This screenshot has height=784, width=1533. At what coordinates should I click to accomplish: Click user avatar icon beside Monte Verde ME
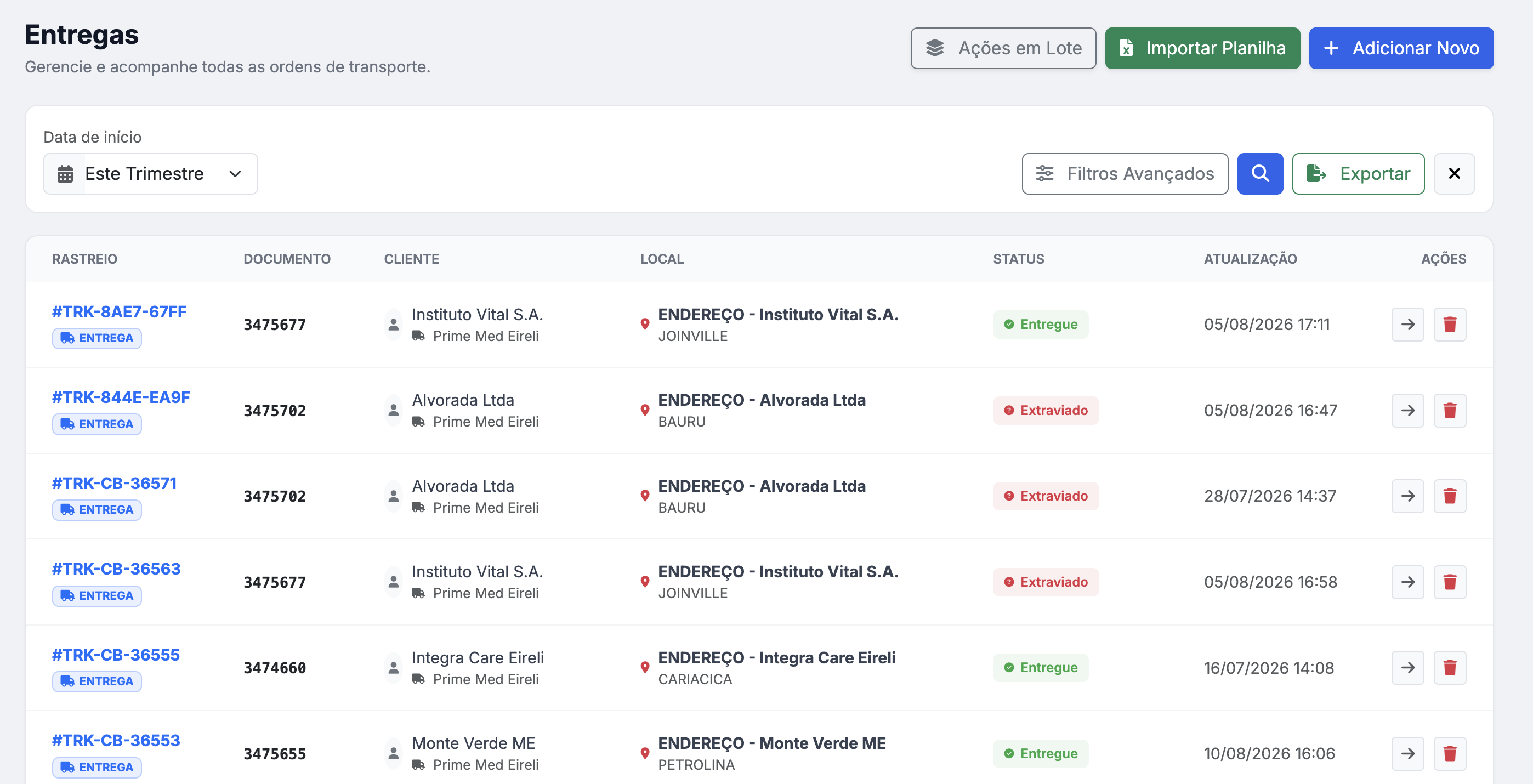(393, 754)
